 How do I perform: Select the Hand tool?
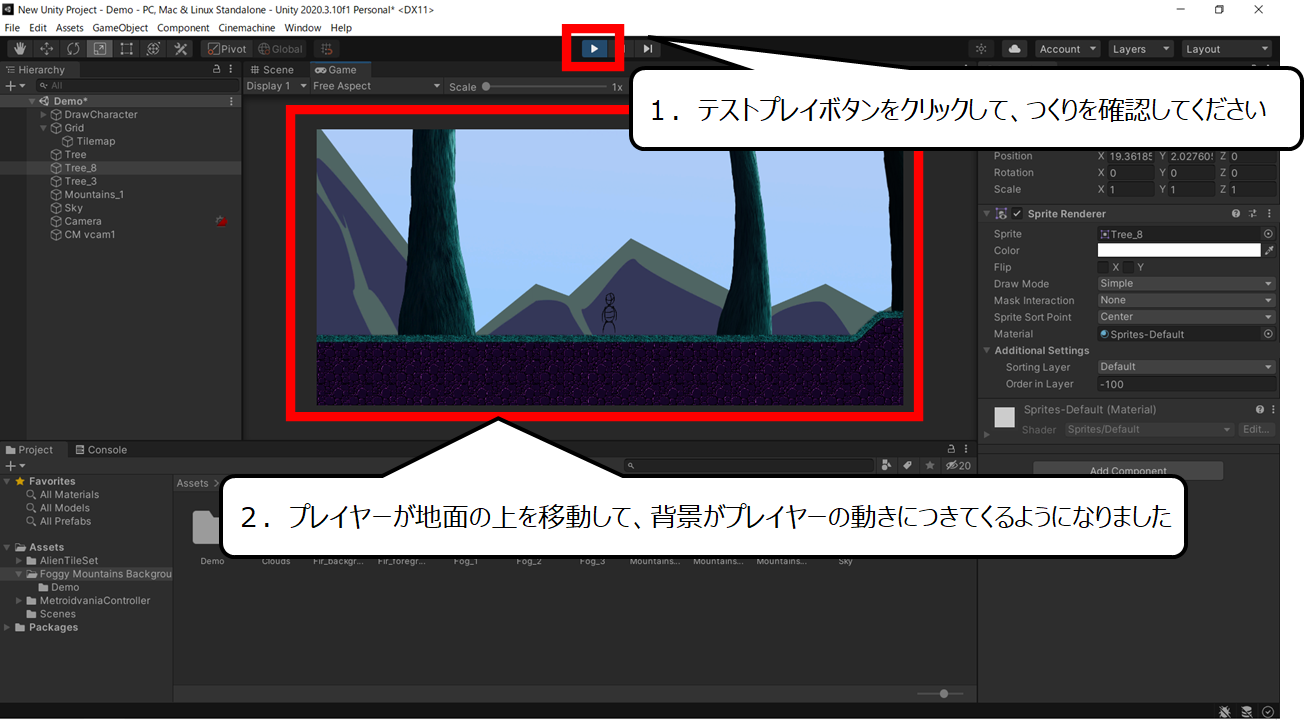coord(19,48)
